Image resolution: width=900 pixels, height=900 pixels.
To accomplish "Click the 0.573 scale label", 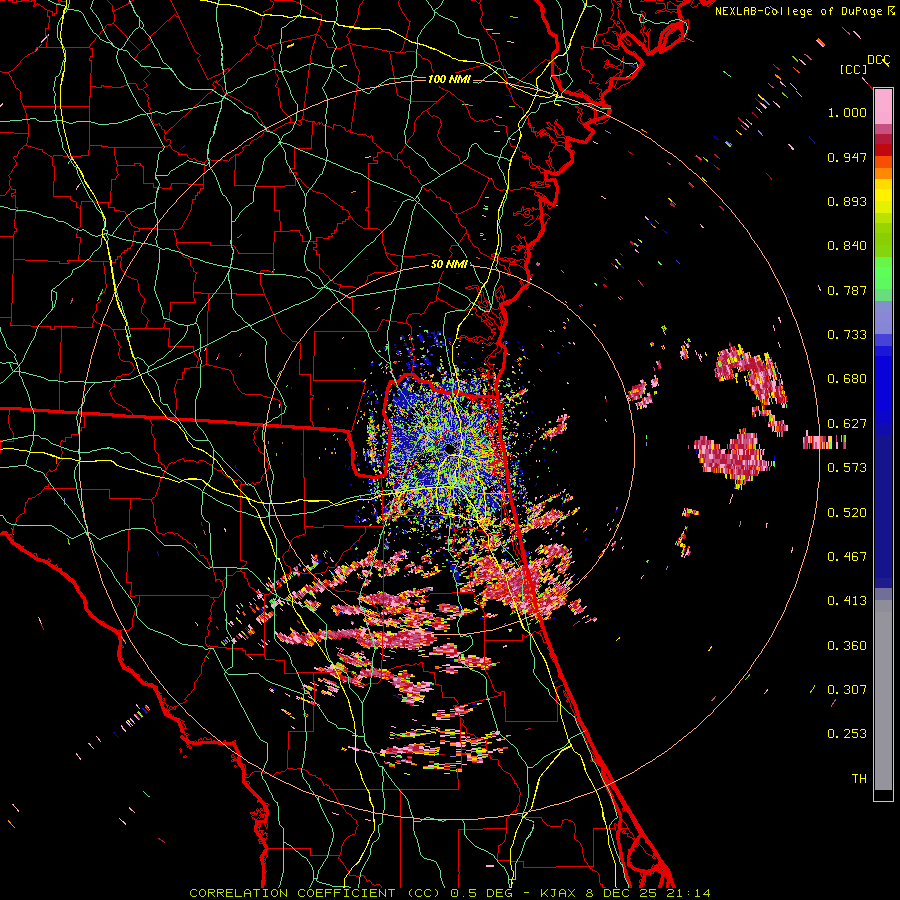I will coord(847,468).
